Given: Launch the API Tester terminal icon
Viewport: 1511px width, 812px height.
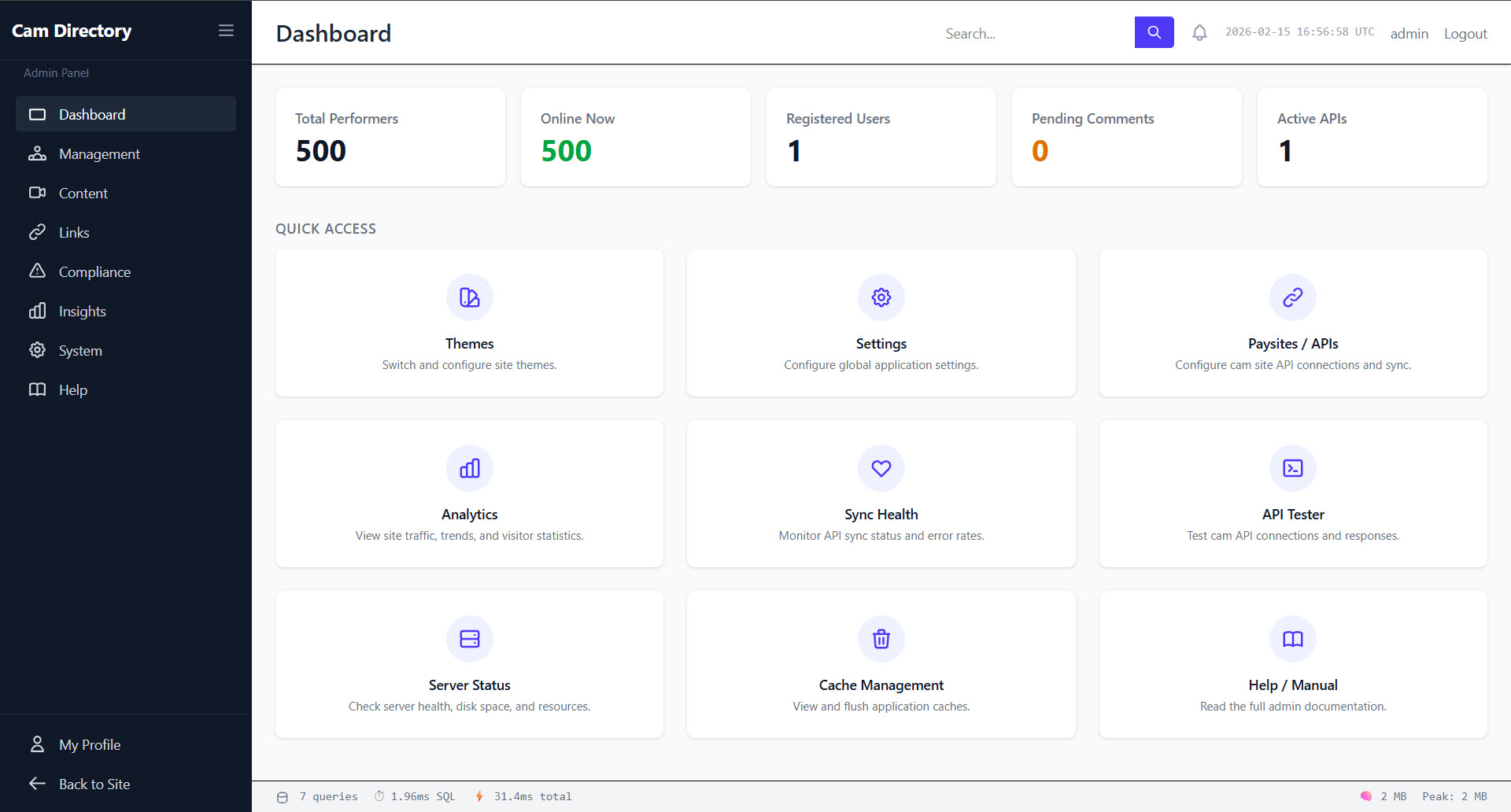Looking at the screenshot, I should [1292, 468].
